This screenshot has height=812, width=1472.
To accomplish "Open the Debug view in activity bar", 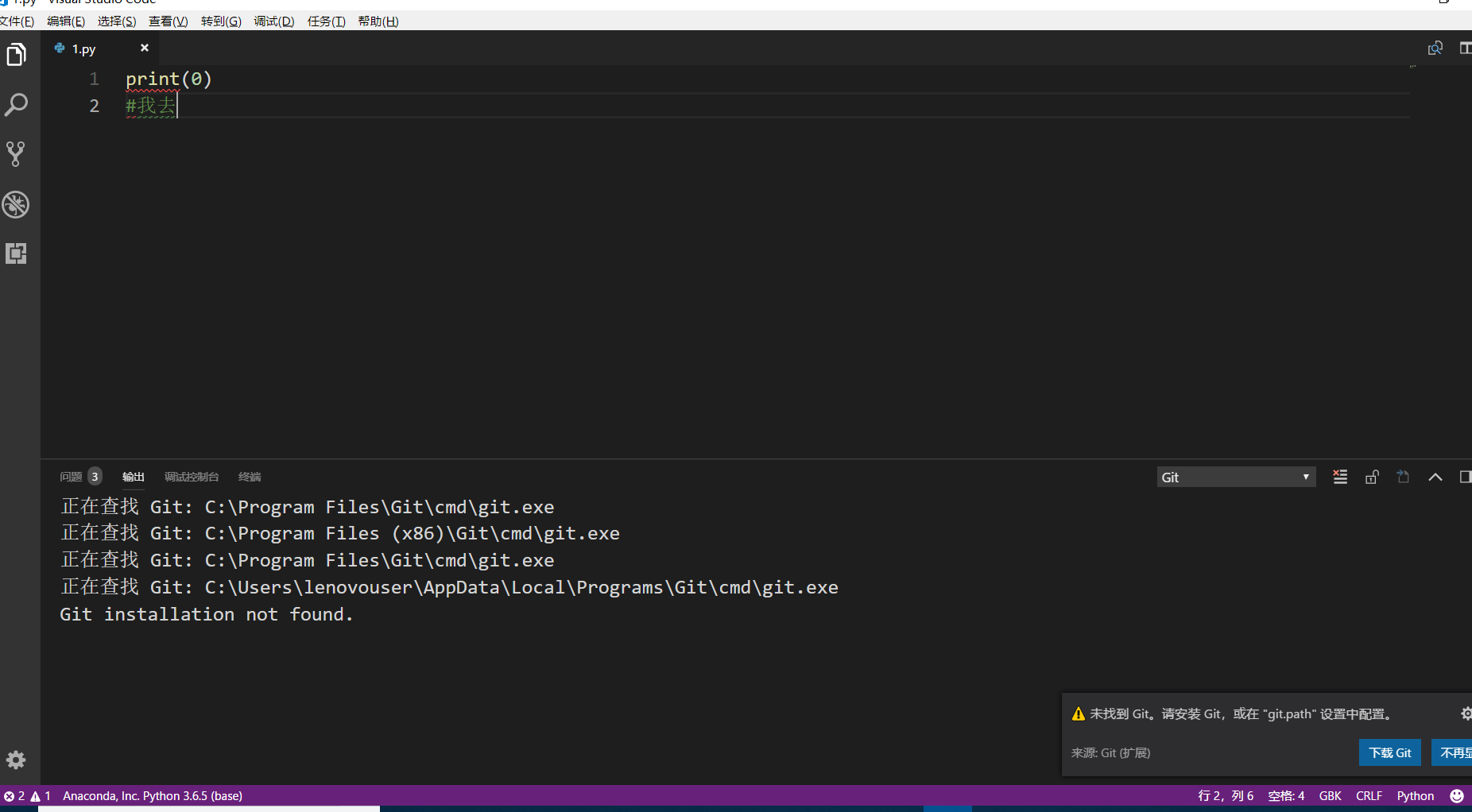I will click(16, 204).
